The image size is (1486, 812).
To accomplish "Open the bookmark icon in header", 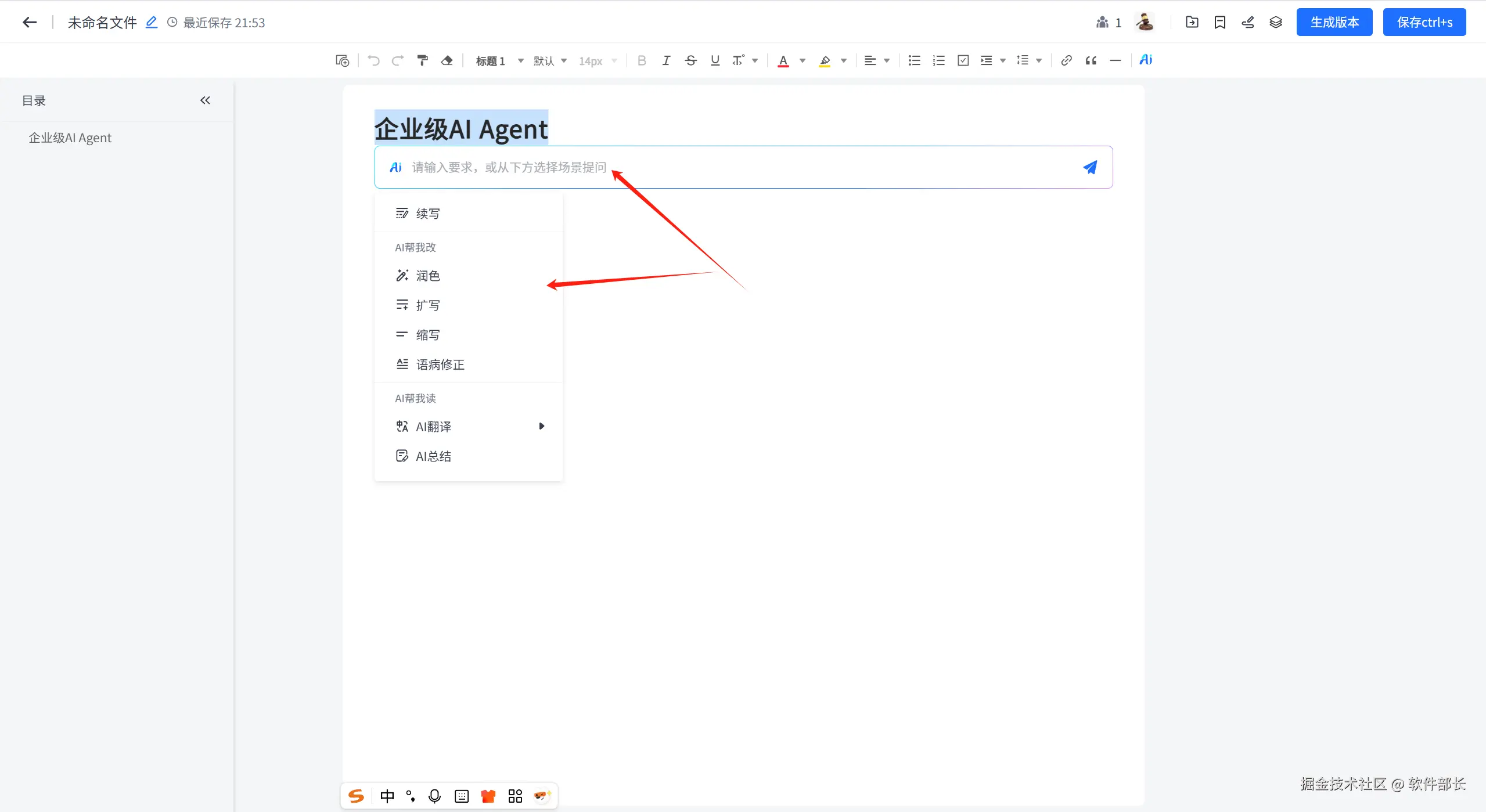I will (x=1219, y=22).
